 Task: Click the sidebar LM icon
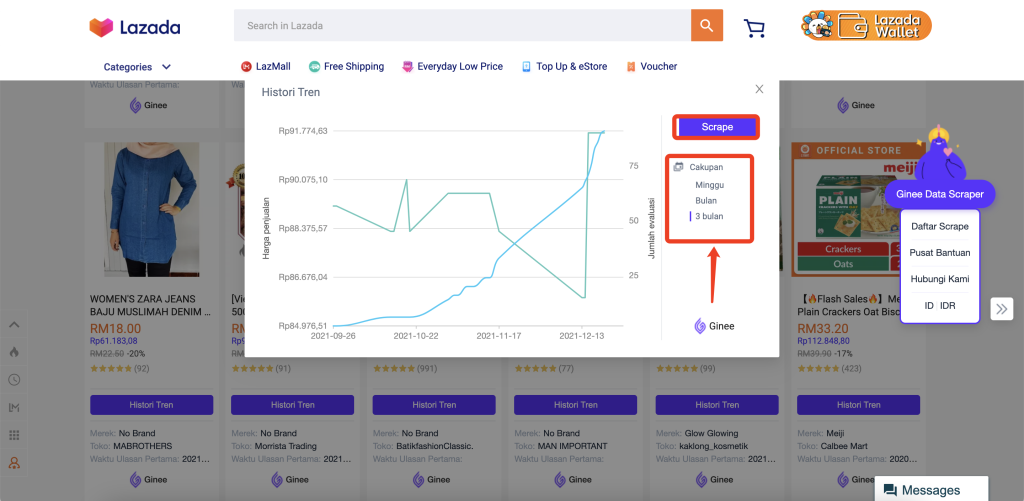point(14,408)
